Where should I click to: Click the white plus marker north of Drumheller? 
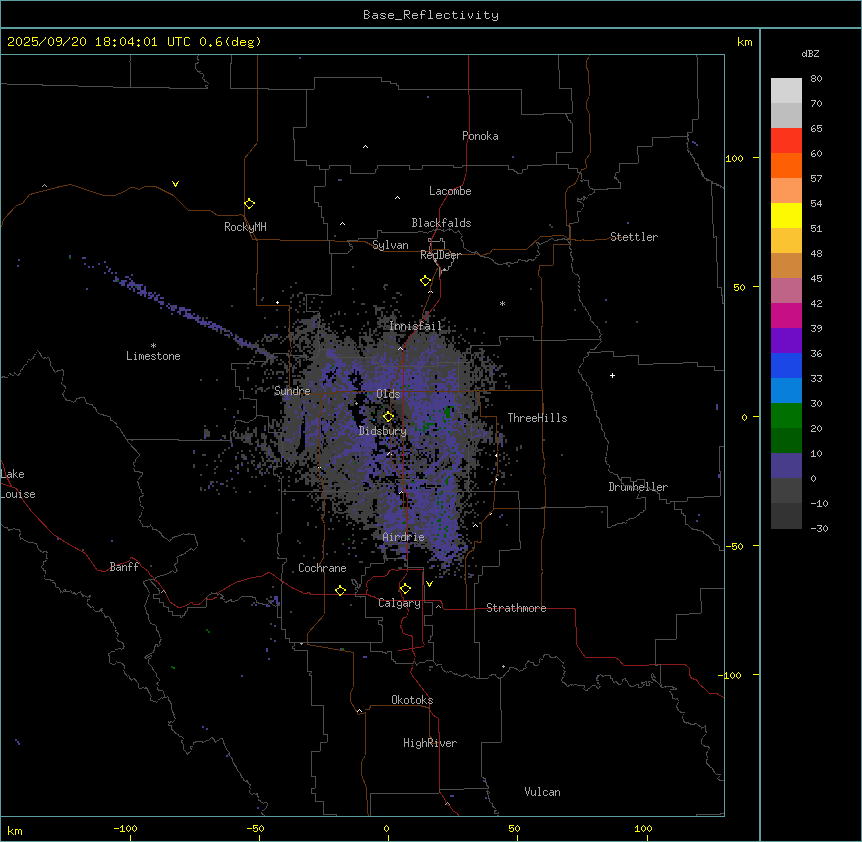pos(612,375)
